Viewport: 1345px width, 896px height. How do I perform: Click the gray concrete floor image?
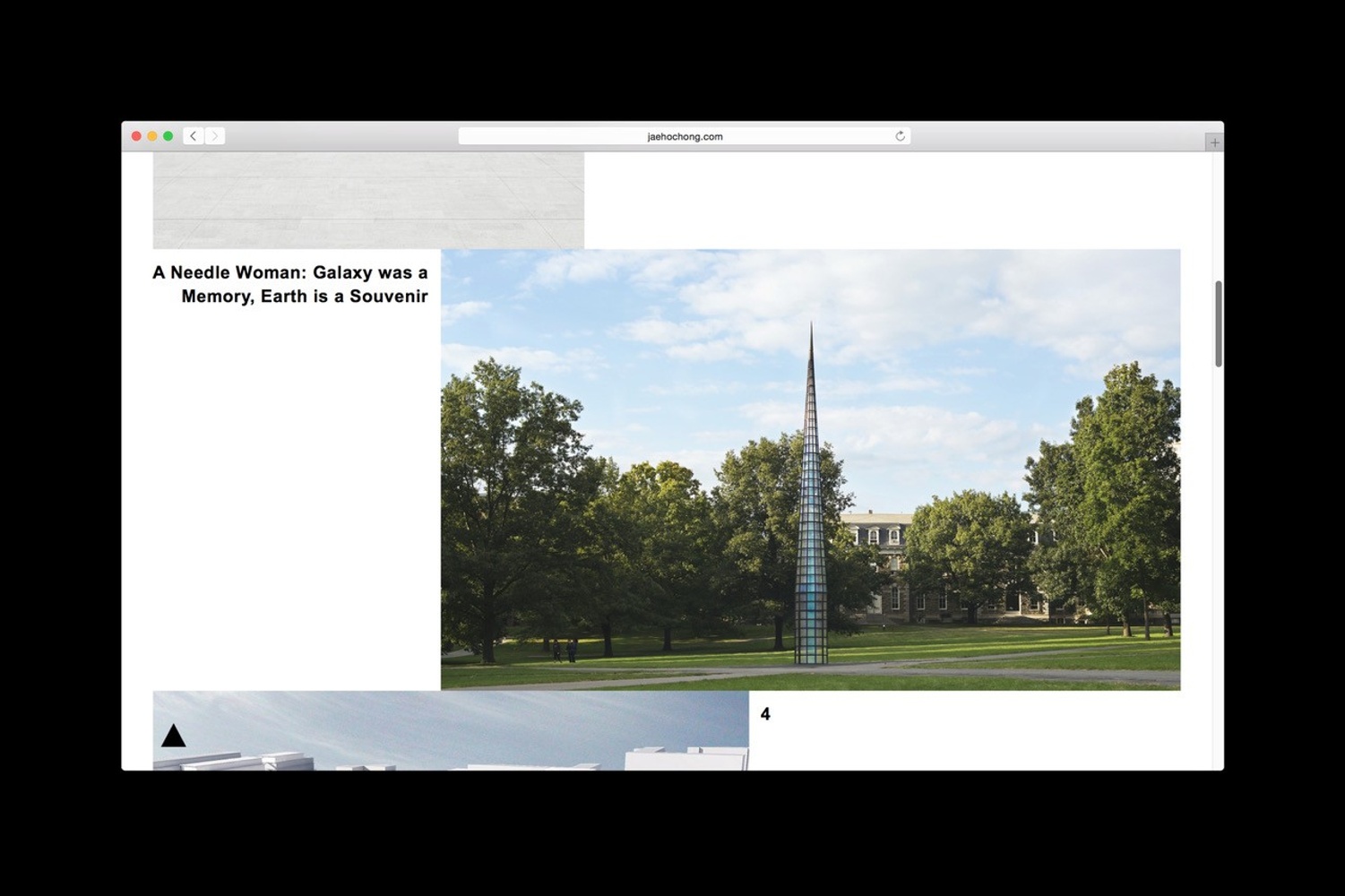coord(368,200)
